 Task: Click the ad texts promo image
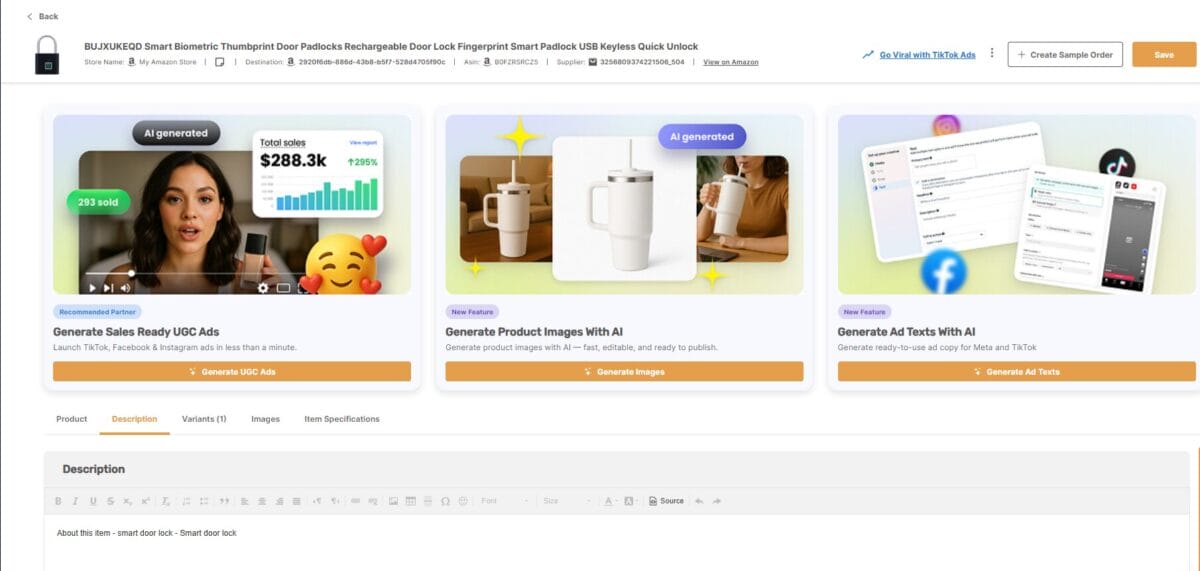click(1016, 204)
